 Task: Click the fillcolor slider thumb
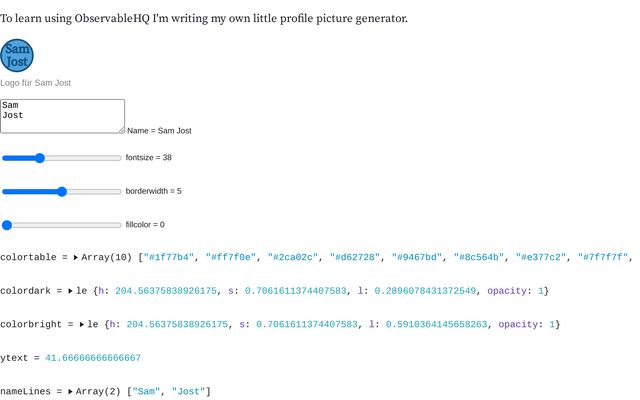coord(7,225)
